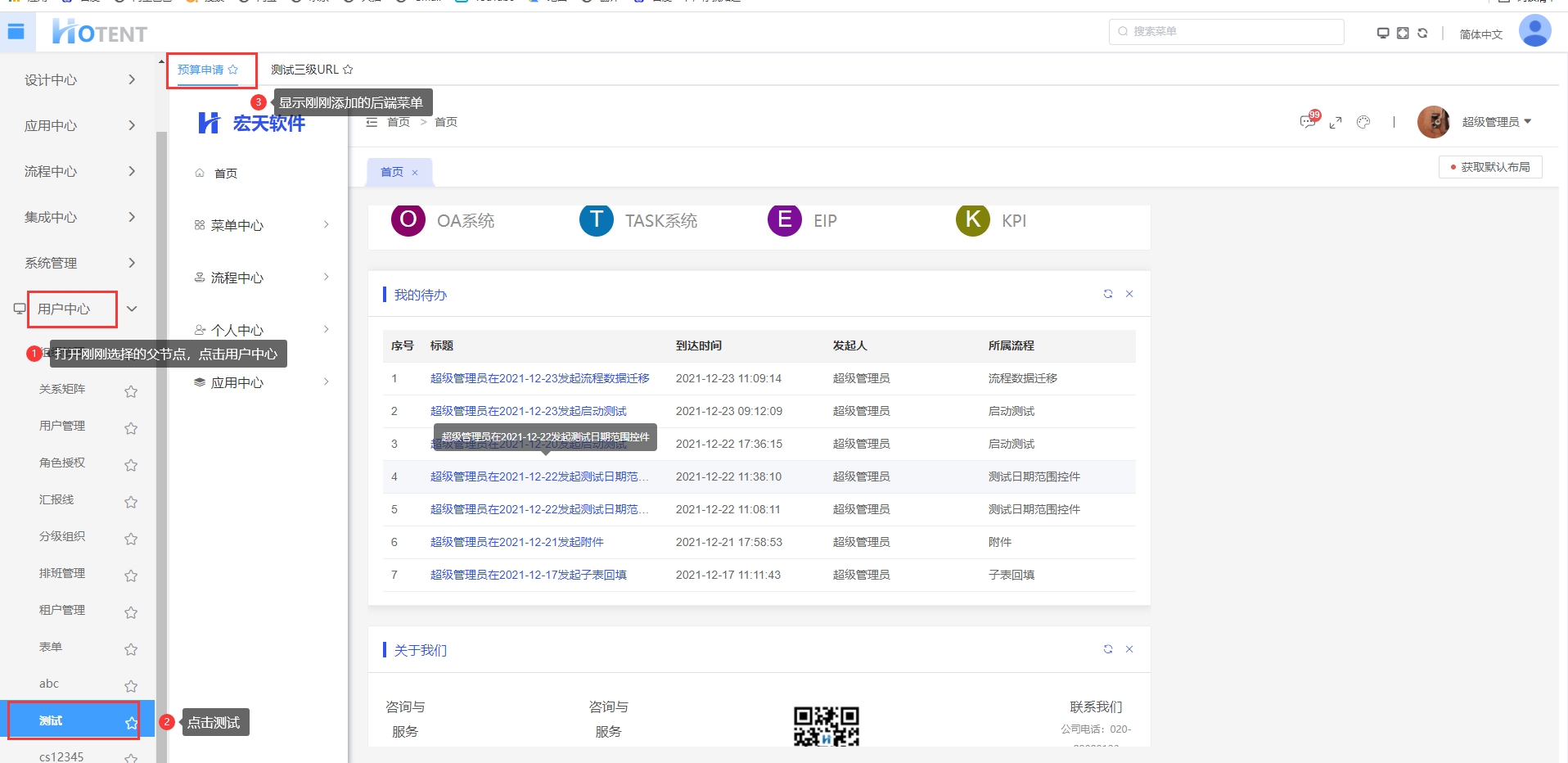Toggle favorite star on 测试三级URL tab
The height and width of the screenshot is (763, 1568).
pos(348,70)
